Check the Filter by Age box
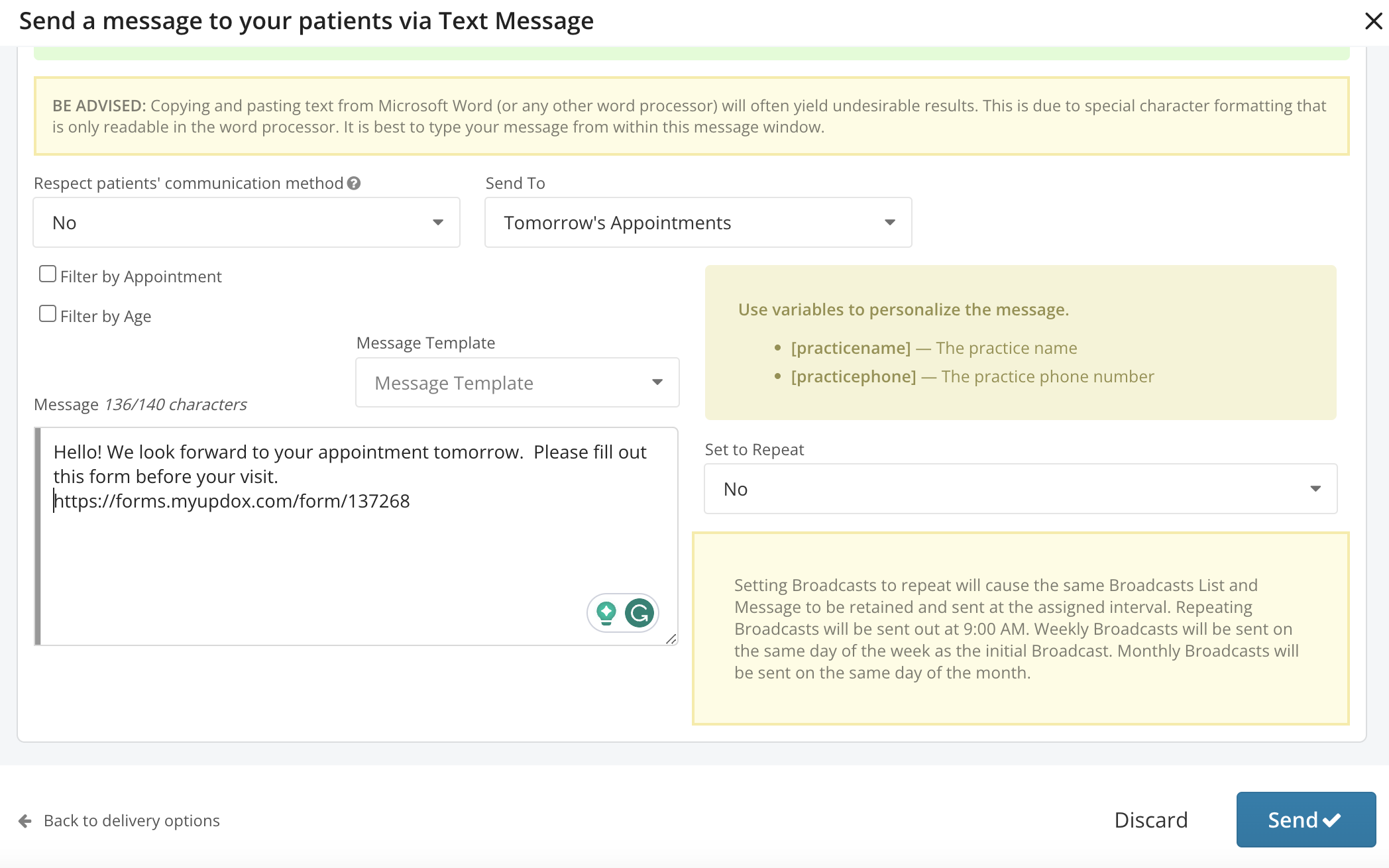The image size is (1389, 868). point(48,314)
